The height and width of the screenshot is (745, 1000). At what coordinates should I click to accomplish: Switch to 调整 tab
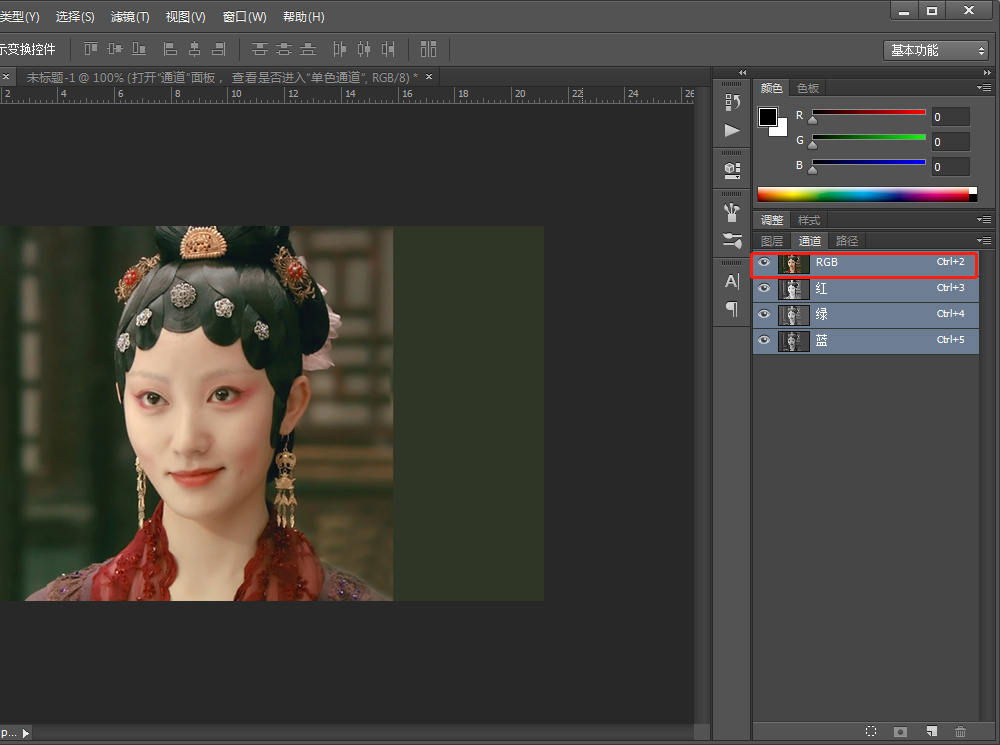click(772, 220)
